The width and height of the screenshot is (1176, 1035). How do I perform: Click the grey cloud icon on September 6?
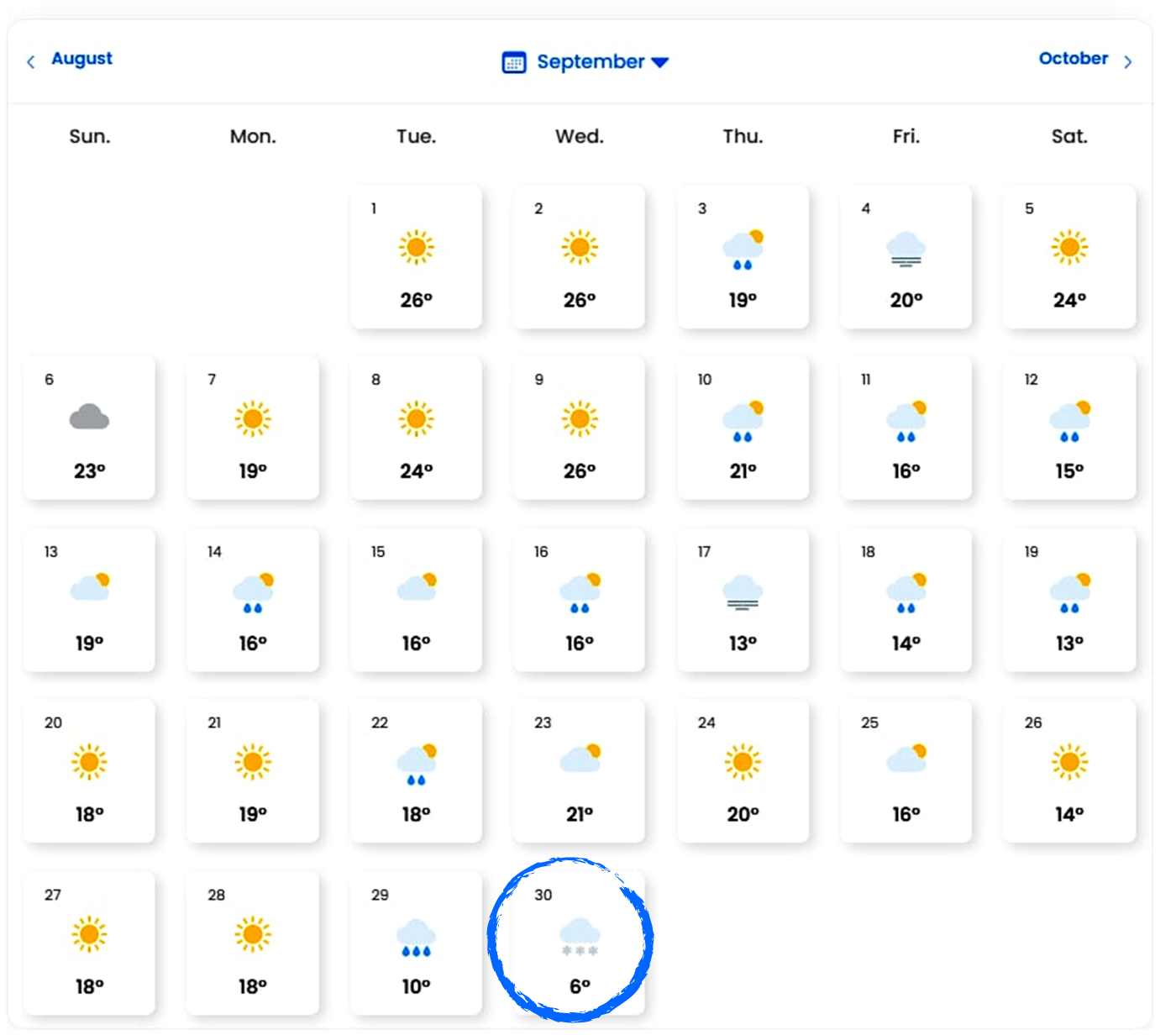[x=89, y=417]
